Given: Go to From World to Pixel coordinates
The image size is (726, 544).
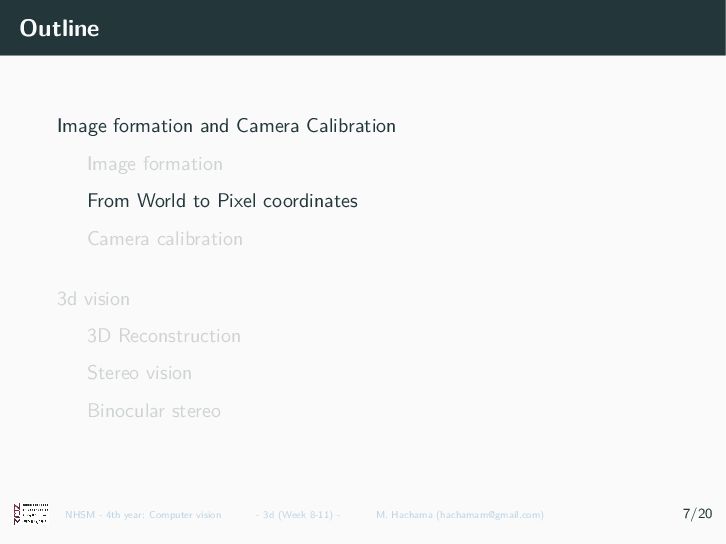Looking at the screenshot, I should [222, 201].
